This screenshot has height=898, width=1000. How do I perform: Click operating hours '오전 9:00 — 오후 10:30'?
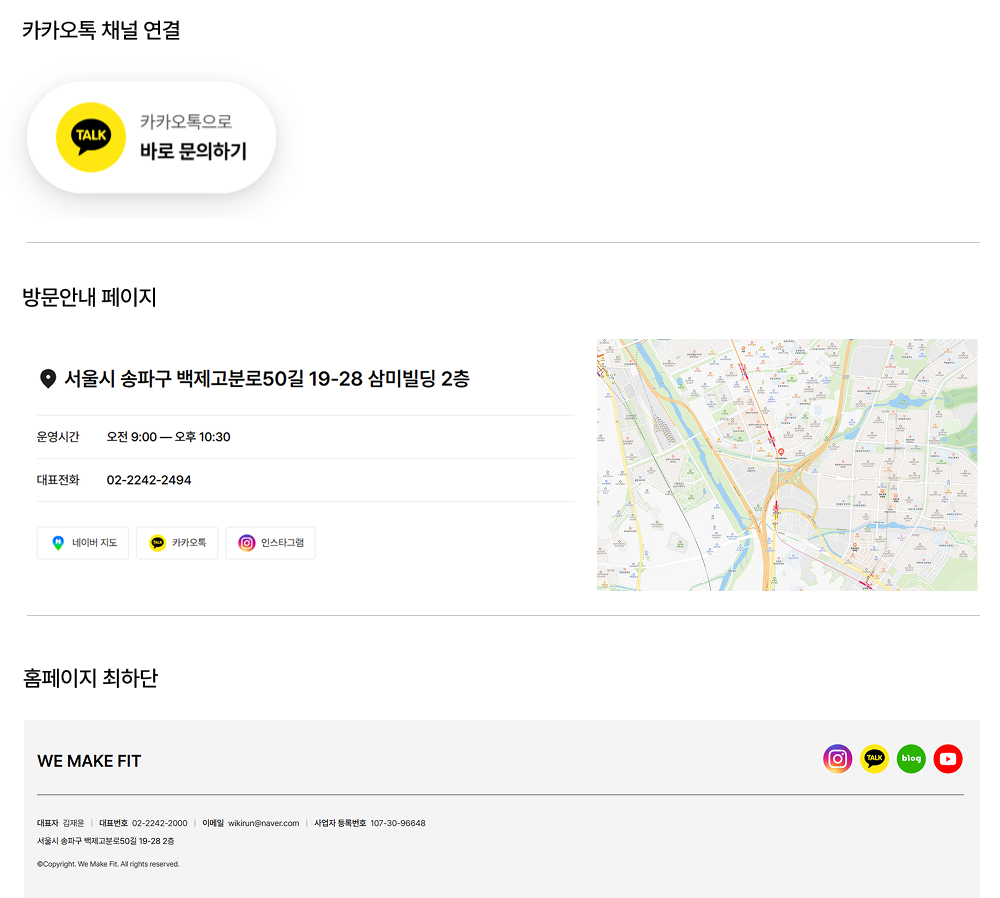[168, 437]
